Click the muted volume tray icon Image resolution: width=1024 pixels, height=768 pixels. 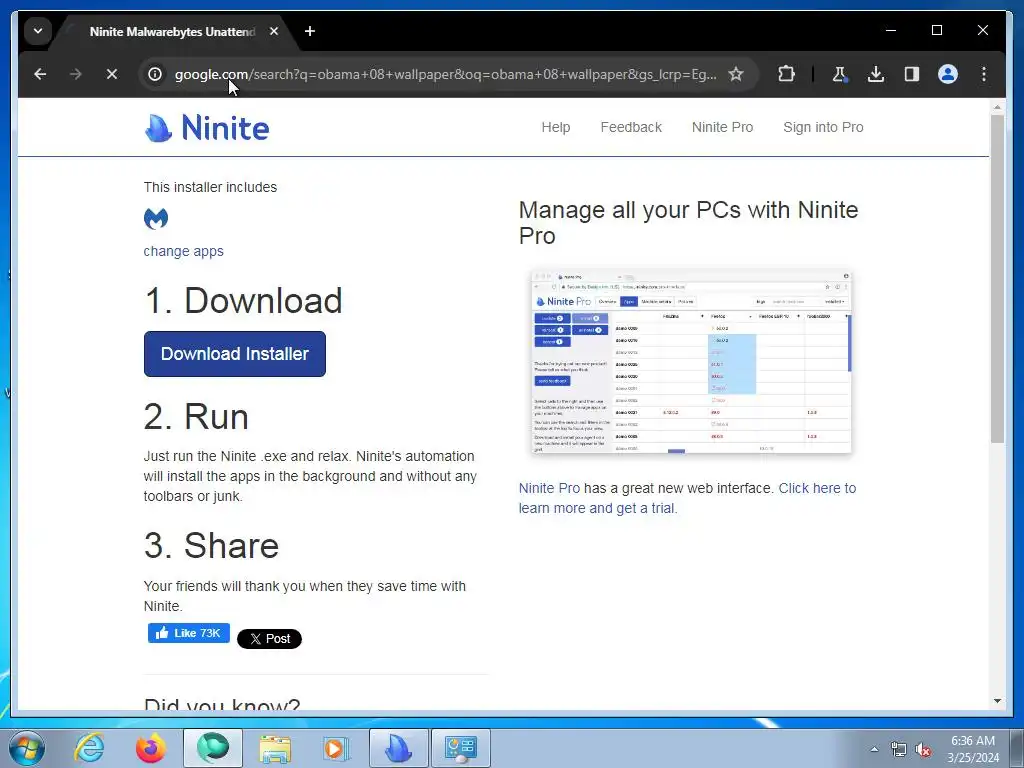(x=923, y=749)
